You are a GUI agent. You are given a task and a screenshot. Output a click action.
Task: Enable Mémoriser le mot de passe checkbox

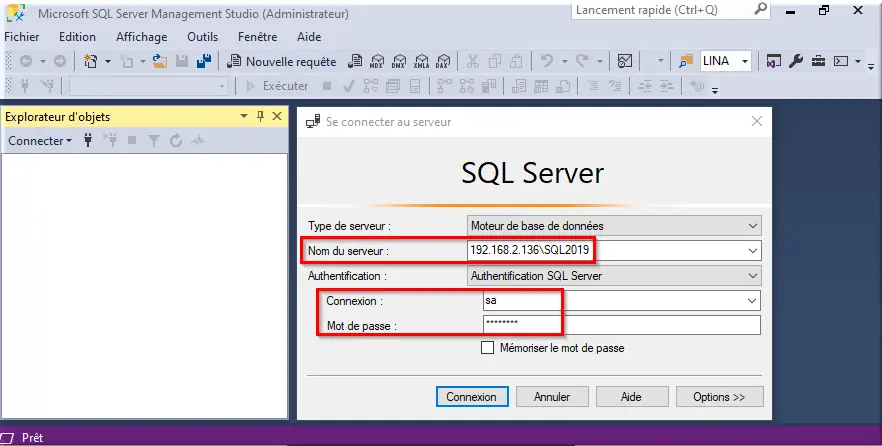click(x=487, y=348)
